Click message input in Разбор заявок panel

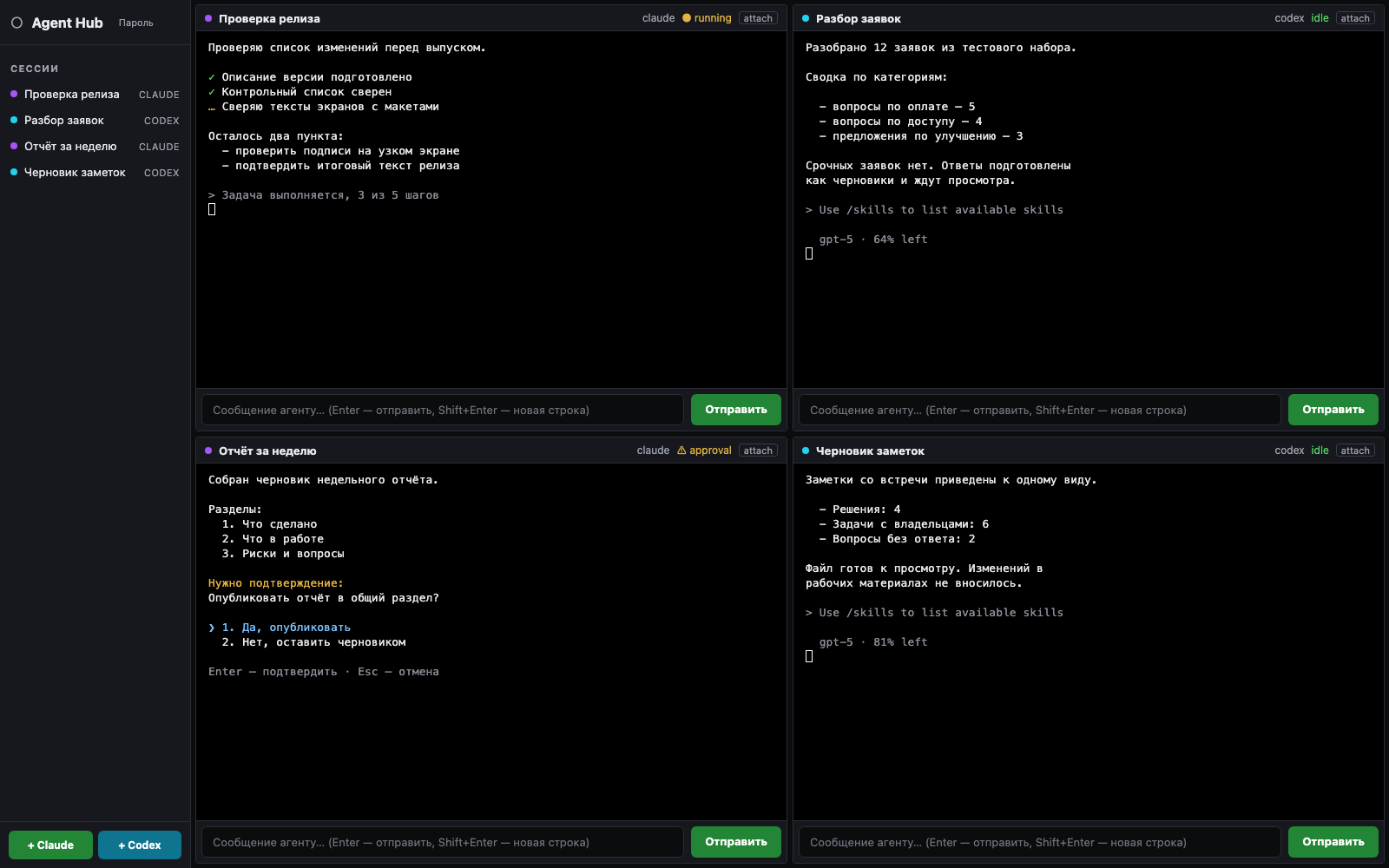[1040, 410]
